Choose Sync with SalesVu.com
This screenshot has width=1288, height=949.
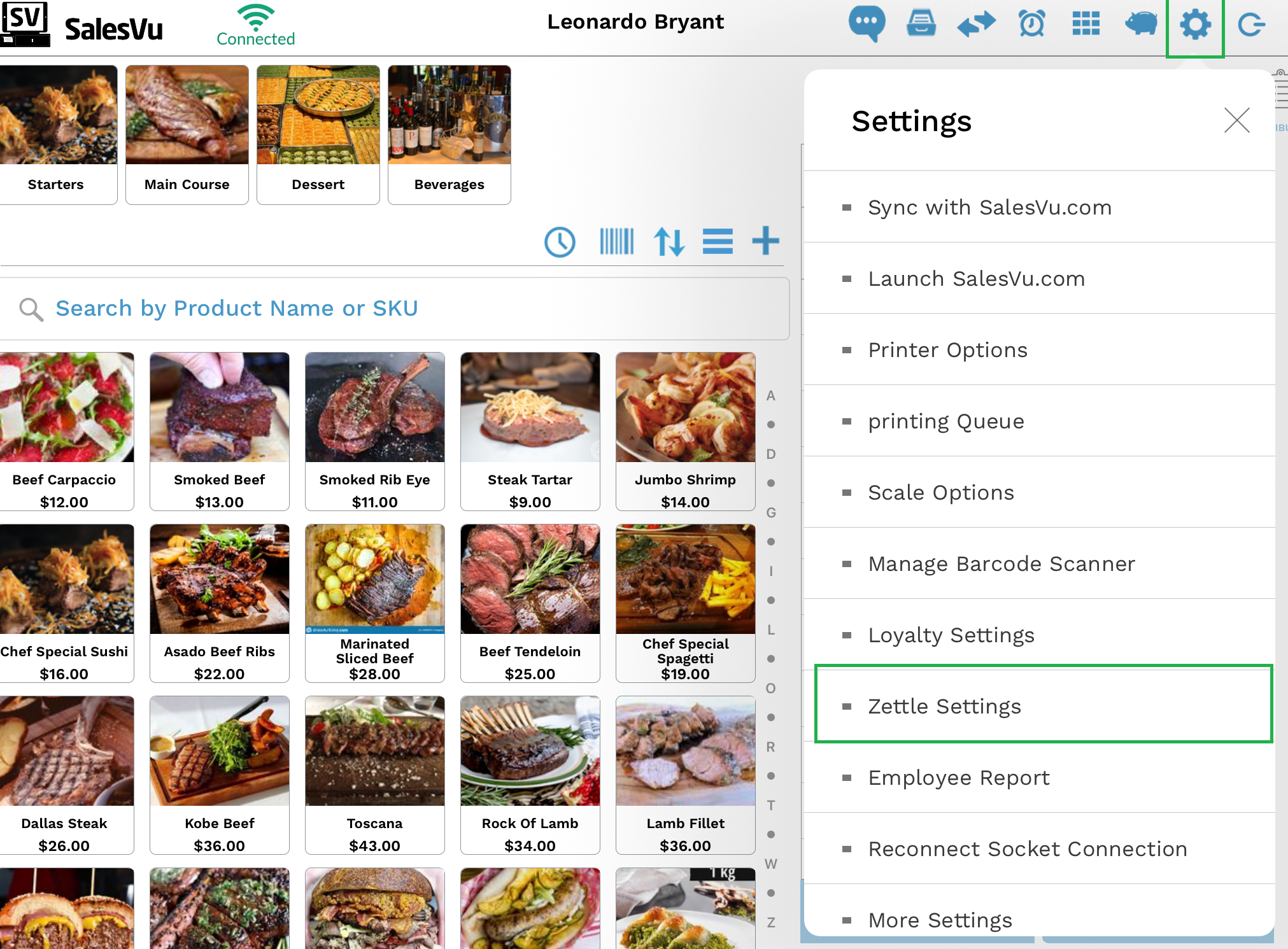pos(989,207)
